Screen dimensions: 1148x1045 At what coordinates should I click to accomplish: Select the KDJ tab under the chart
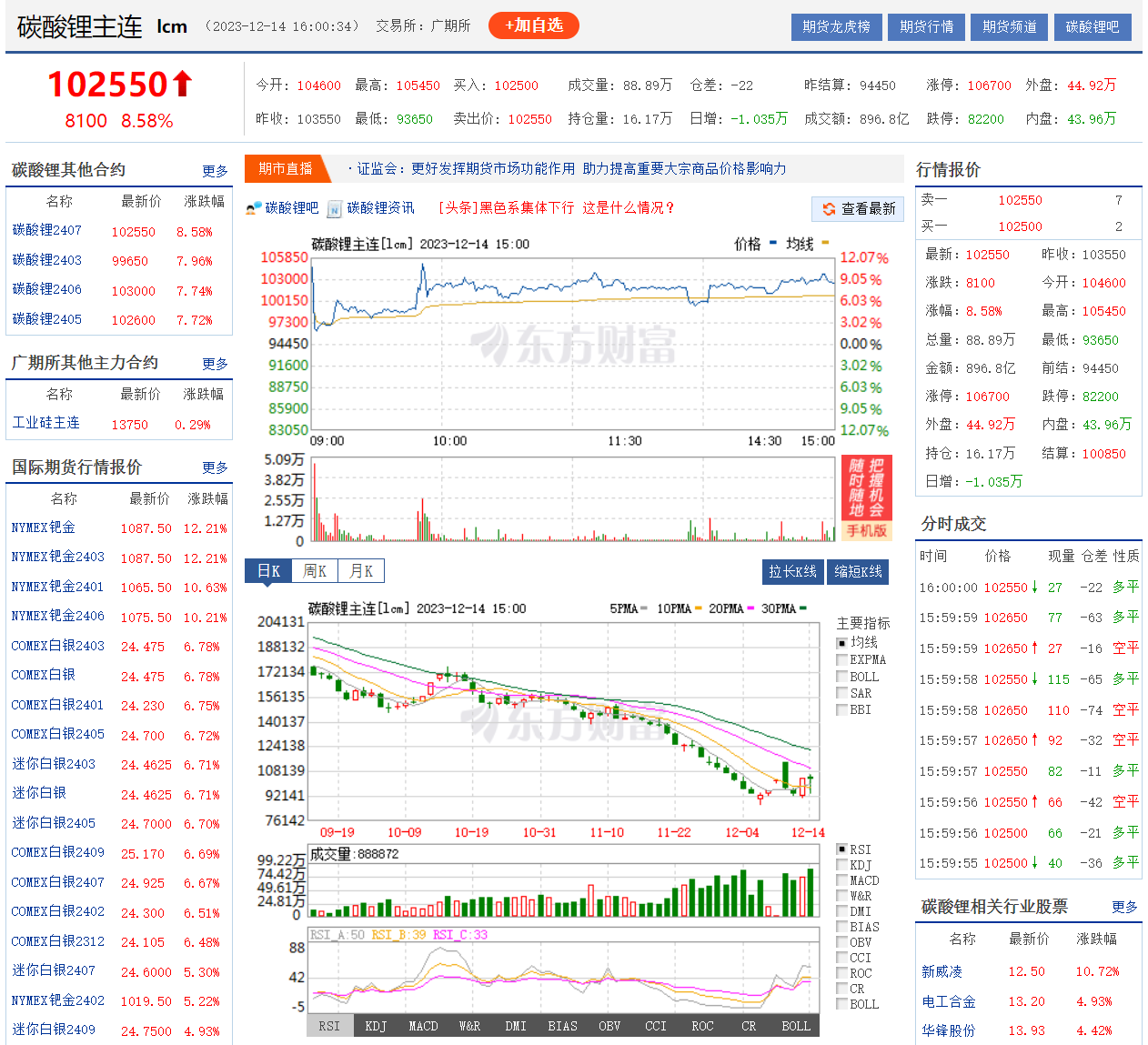[x=376, y=1026]
